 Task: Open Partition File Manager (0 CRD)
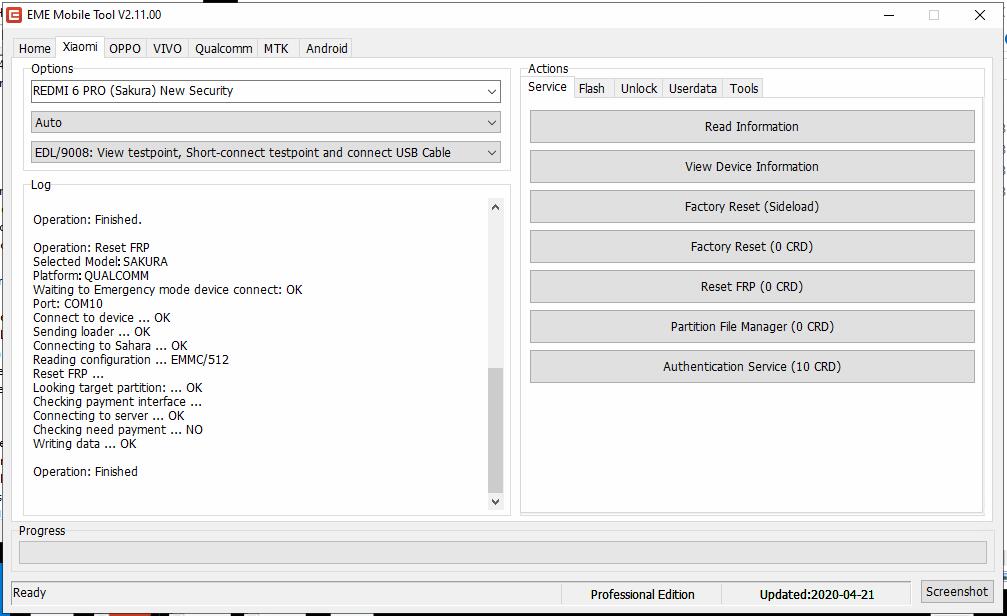click(752, 326)
